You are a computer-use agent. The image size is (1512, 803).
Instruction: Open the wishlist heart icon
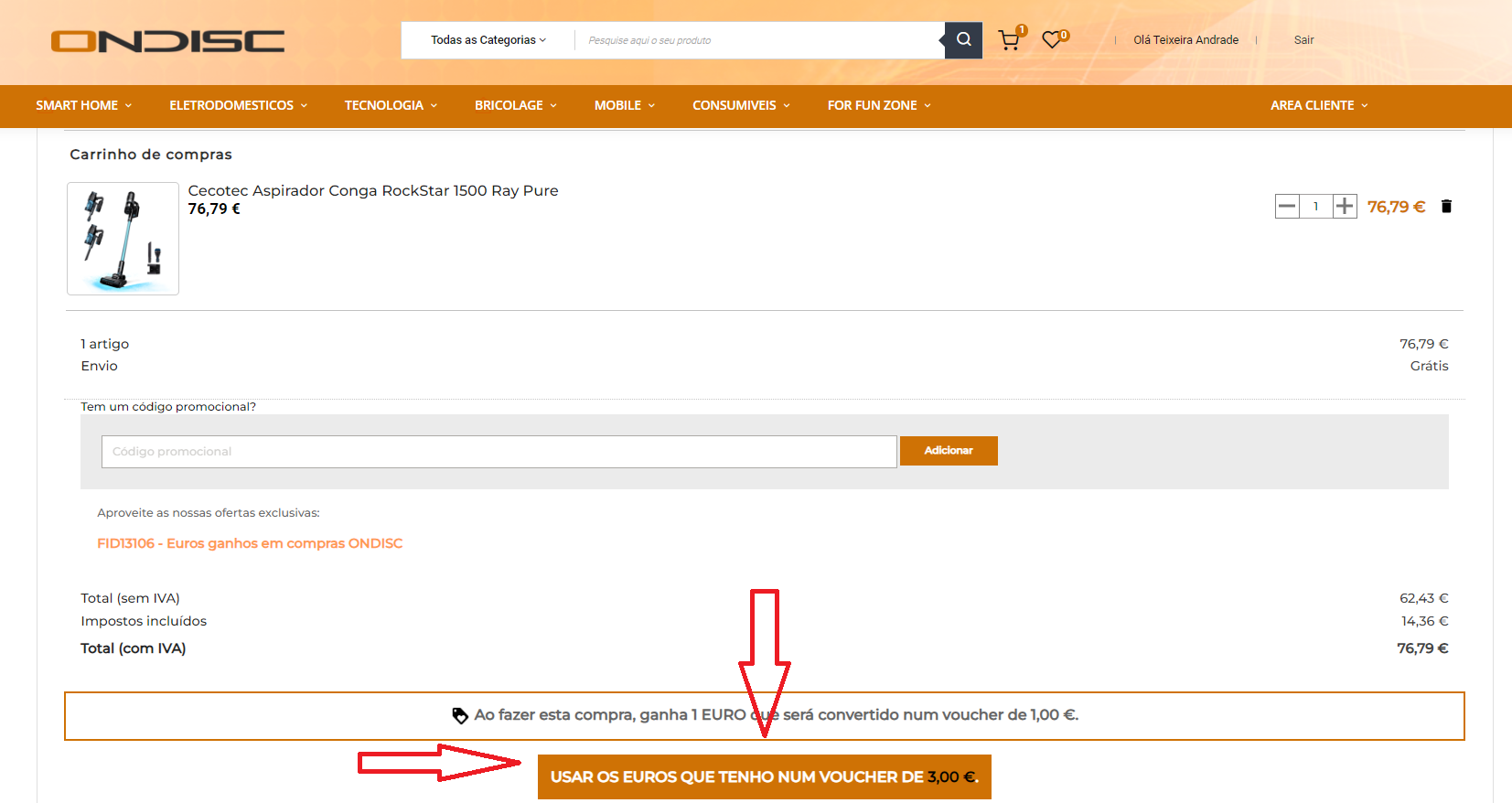1052,40
